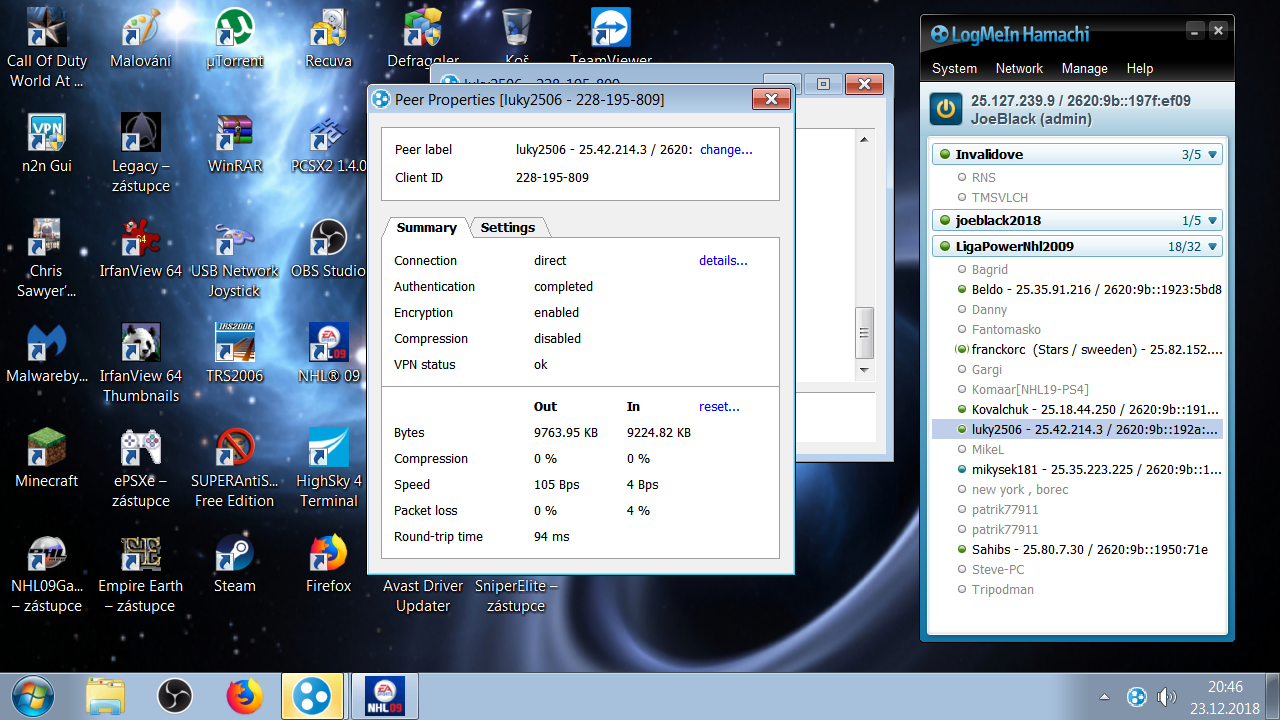Toggle the LigaPowerNhl2009 network status dot
This screenshot has height=720, width=1280.
(944, 247)
